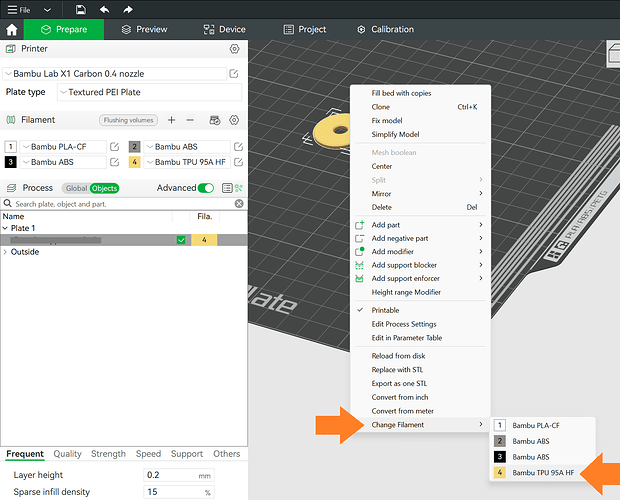Click the Redo arrow icon
The width and height of the screenshot is (620, 500).
point(128,9)
